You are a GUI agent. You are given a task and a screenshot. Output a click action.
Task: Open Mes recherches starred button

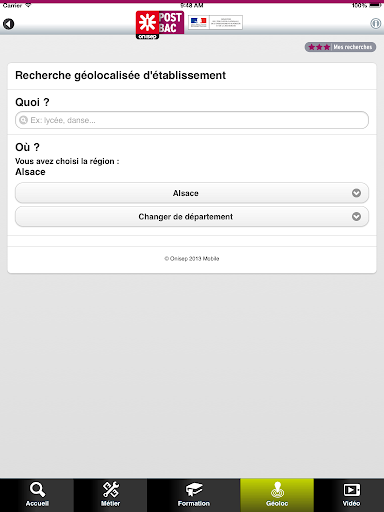(340, 47)
